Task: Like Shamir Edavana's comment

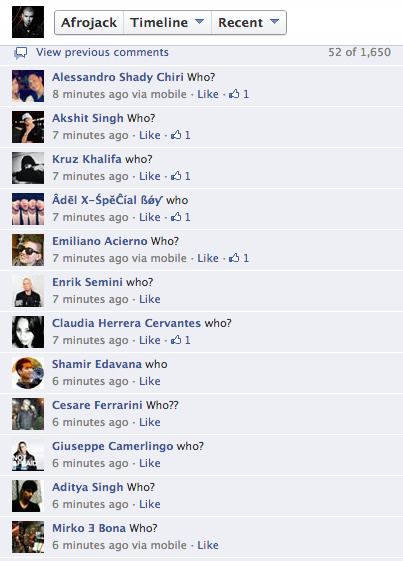Action: (150, 381)
